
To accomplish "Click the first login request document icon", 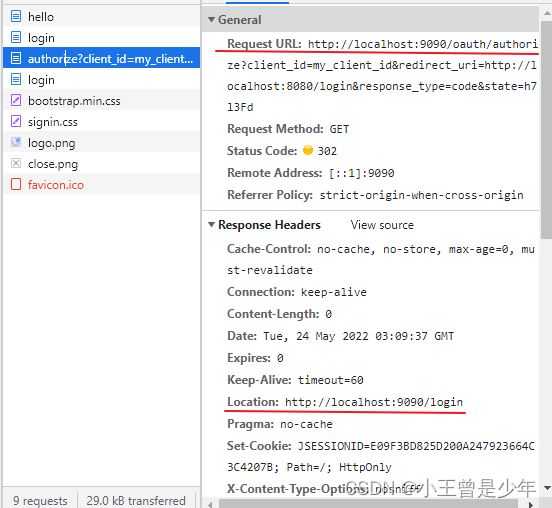I will [x=16, y=37].
